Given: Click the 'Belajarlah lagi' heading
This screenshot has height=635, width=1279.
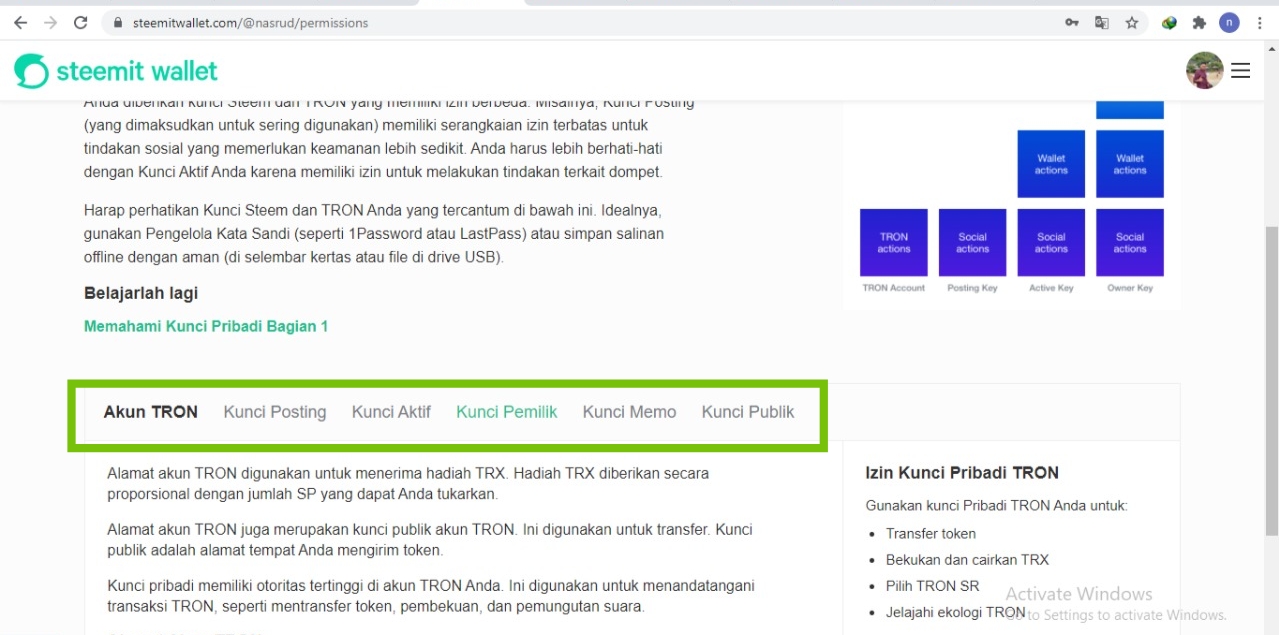Looking at the screenshot, I should point(141,293).
